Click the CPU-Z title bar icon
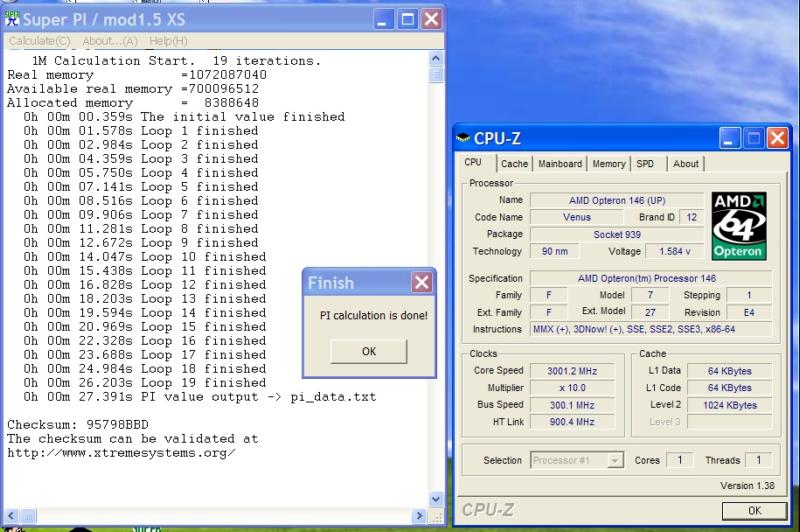 [462, 138]
